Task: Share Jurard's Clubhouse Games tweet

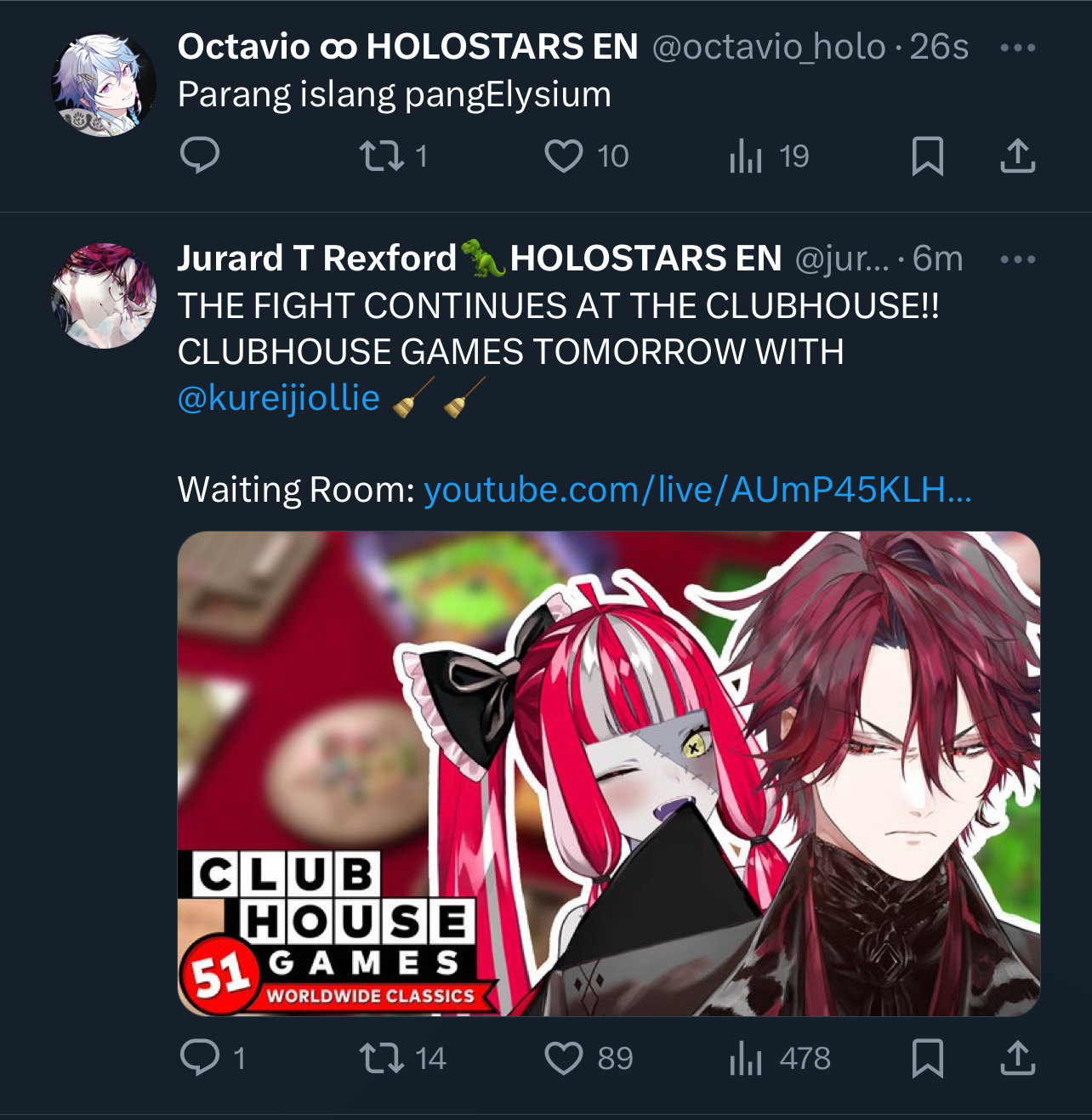Action: 1017,1059
